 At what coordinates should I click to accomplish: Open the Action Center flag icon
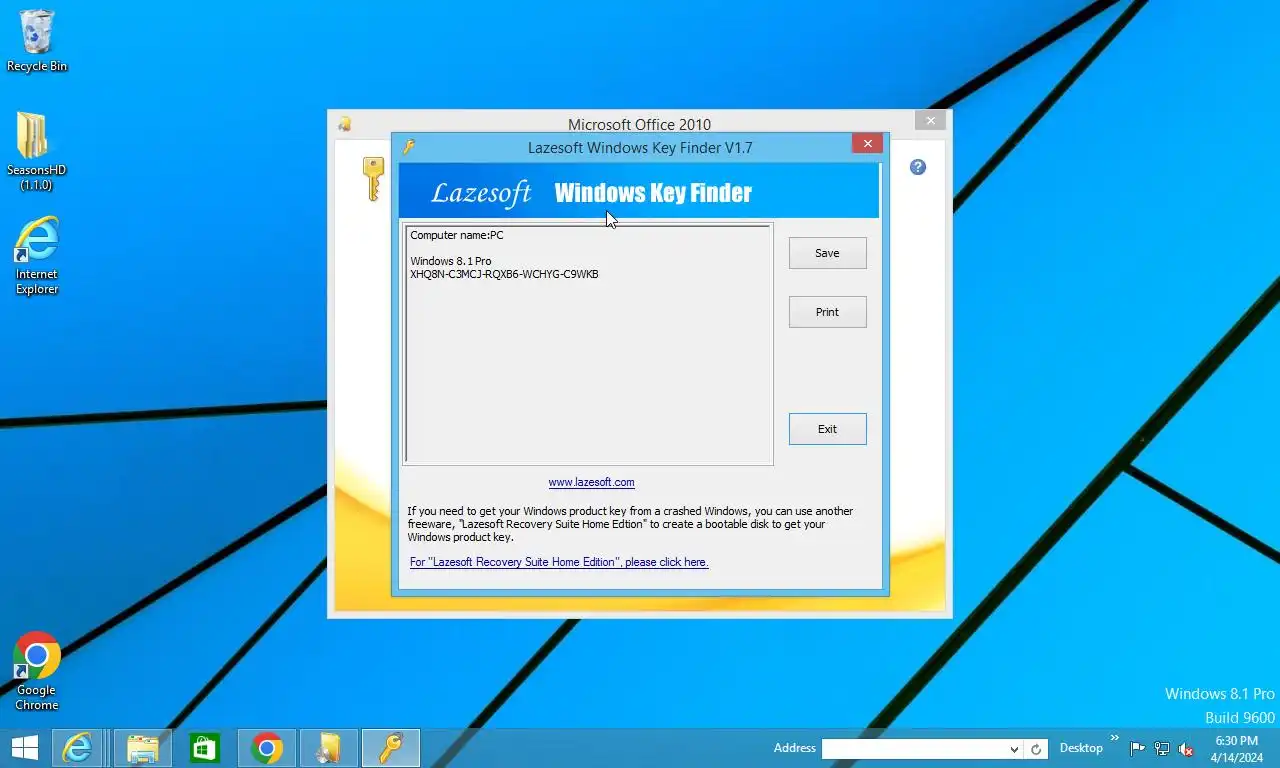coord(1138,748)
